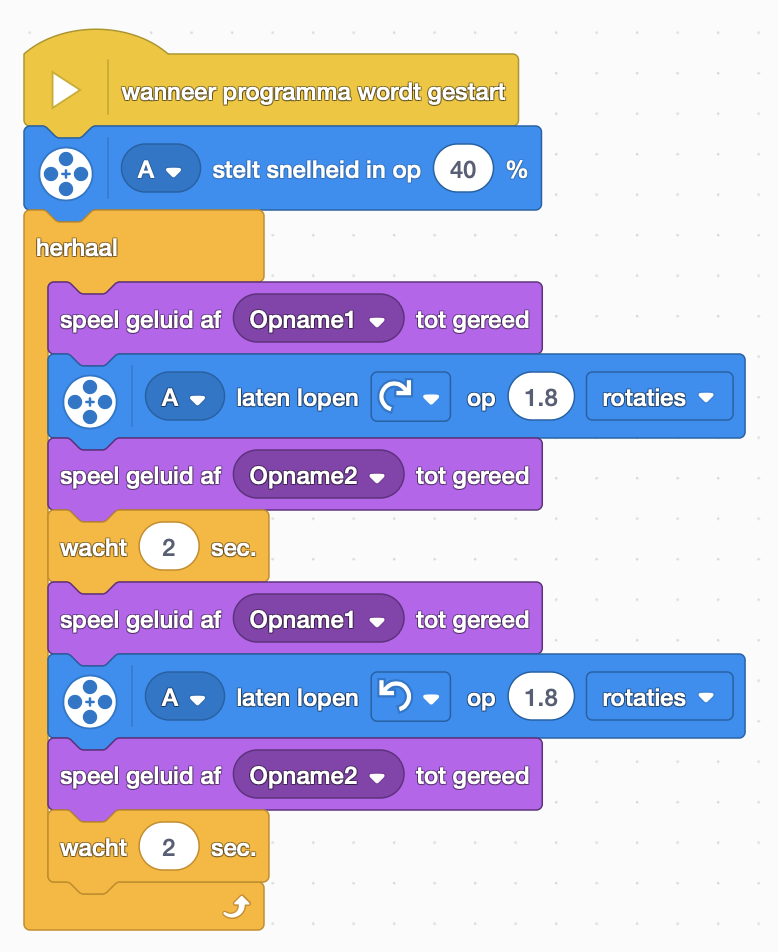Open first Opname1 sound dropdown
The width and height of the screenshot is (778, 952).
click(318, 319)
